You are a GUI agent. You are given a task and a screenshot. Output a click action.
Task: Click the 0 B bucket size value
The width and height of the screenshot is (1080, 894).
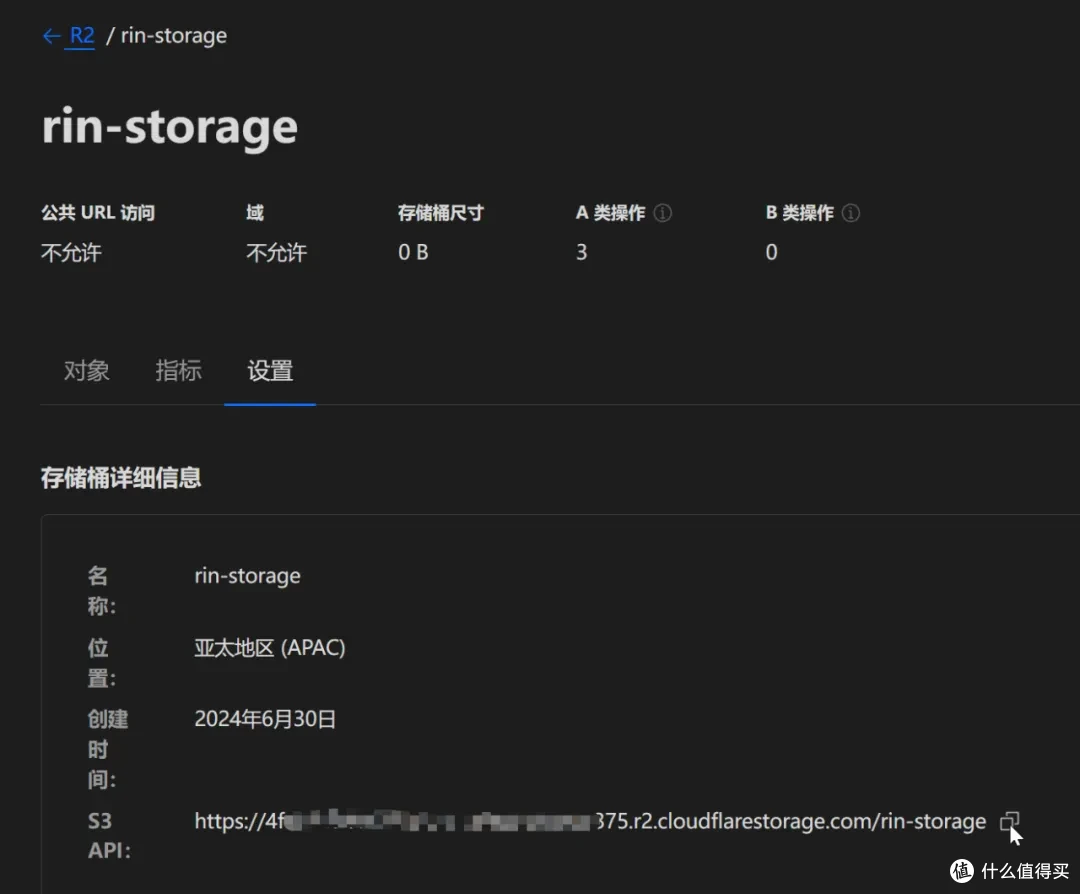[x=413, y=252]
